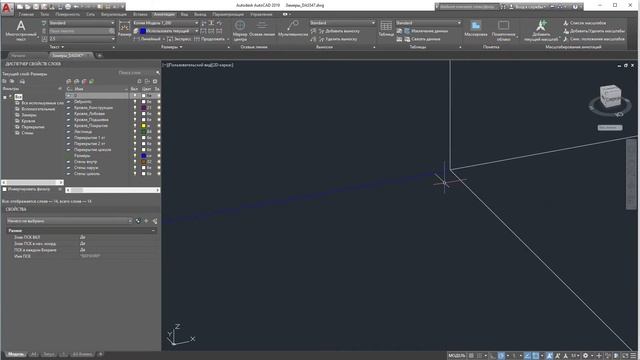Open the text height 2.5 dropdown
640x360 pixels.
[x=82, y=39]
